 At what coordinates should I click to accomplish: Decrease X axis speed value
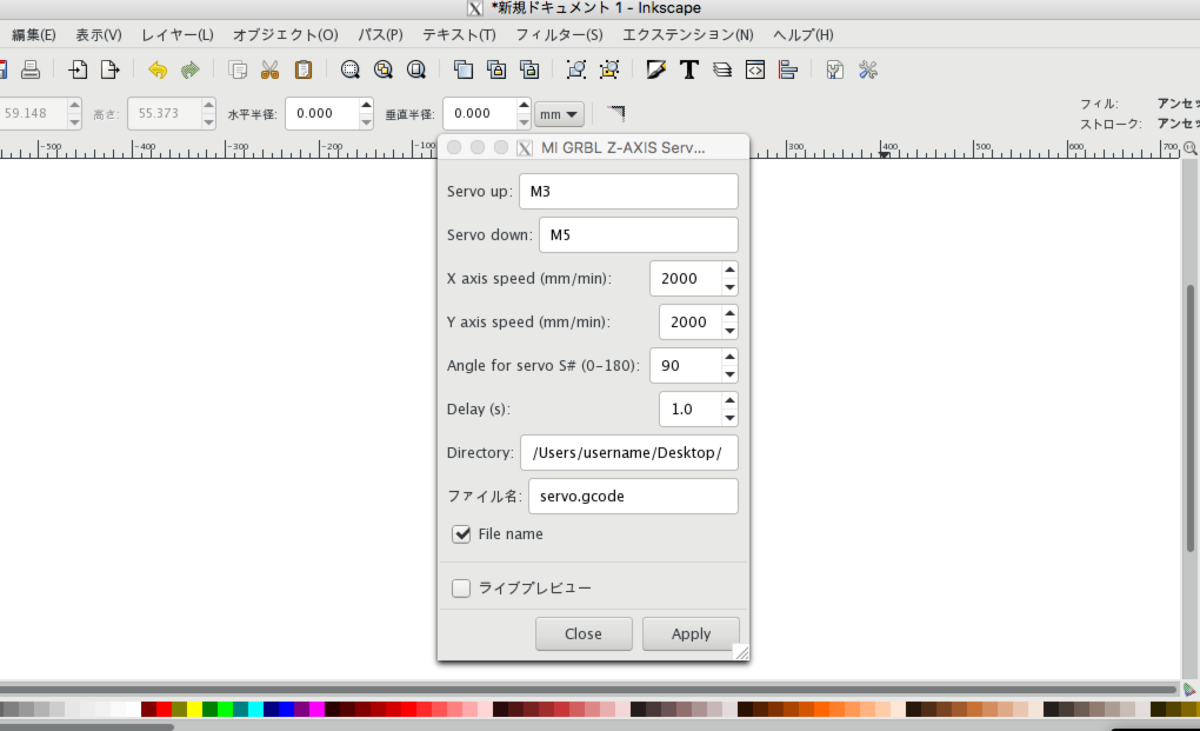730,287
